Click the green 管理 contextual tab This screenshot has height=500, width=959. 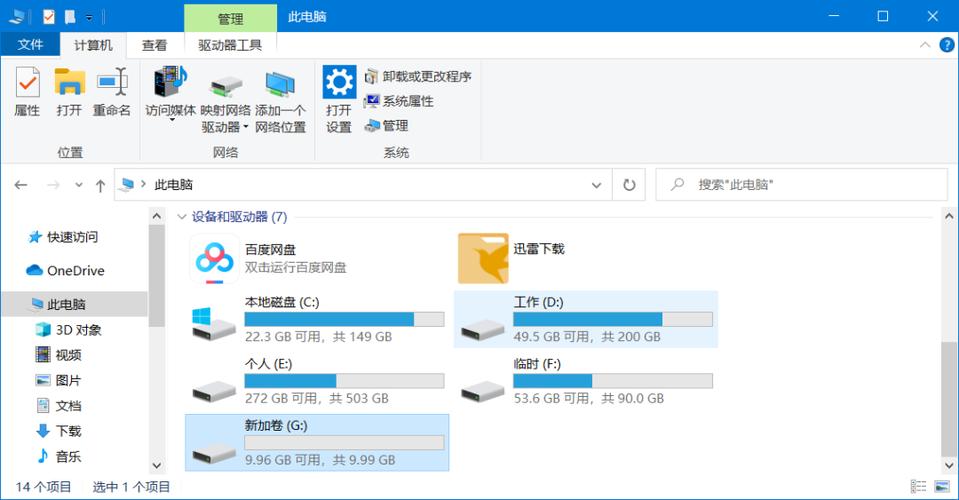point(231,18)
